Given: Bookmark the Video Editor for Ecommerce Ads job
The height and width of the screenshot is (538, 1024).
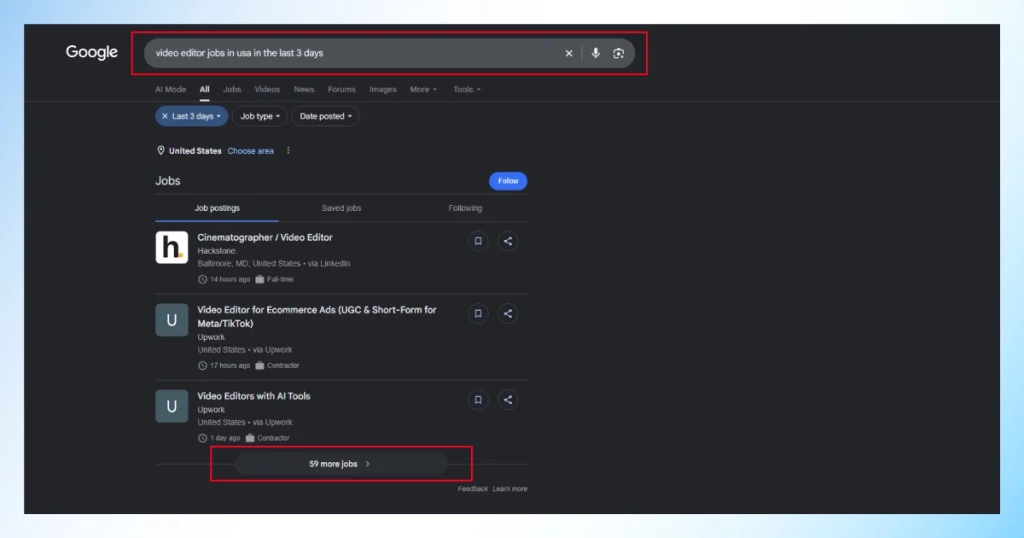Looking at the screenshot, I should 477,313.
